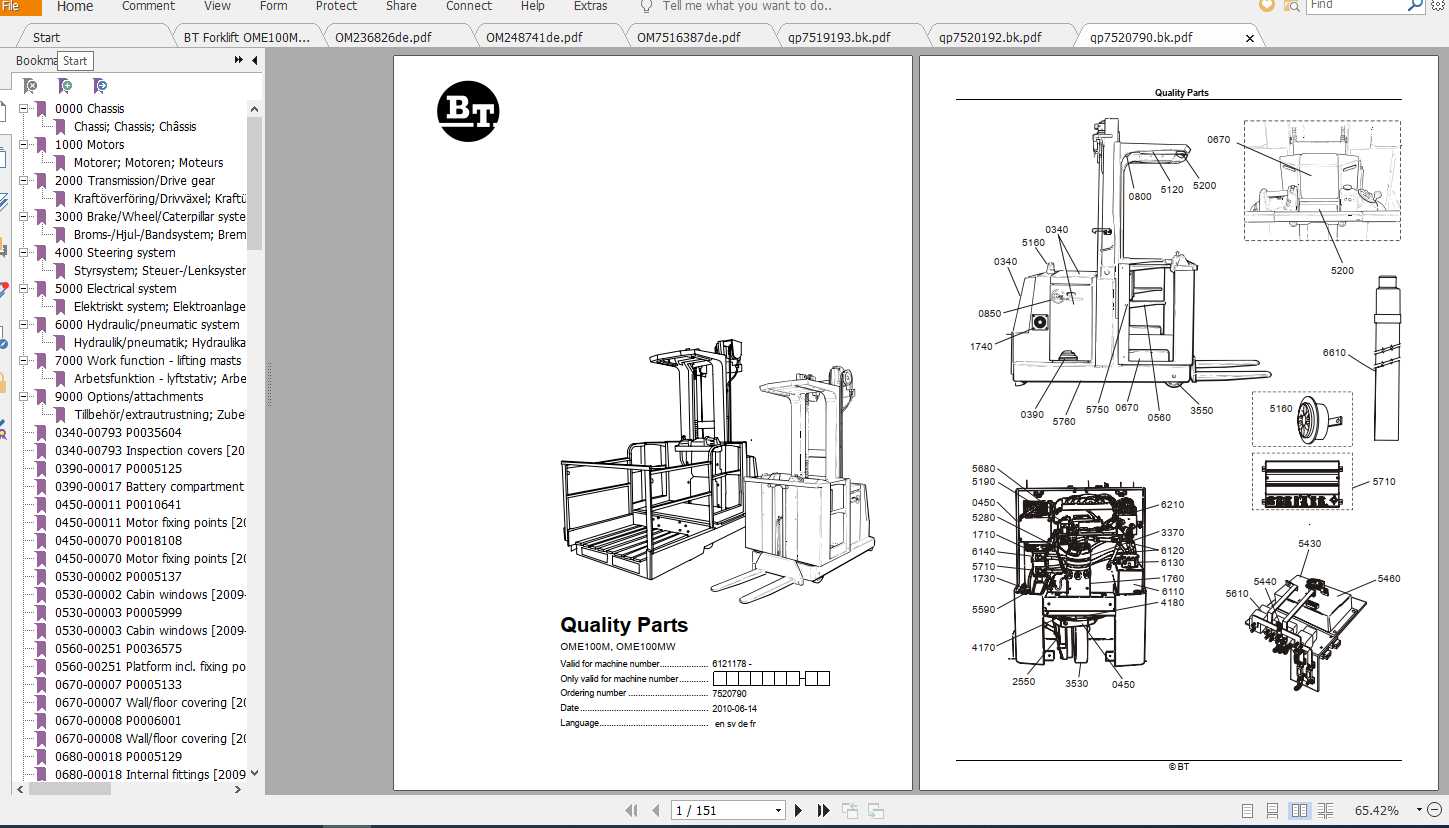Screen dimensions: 1449x828
Task: Switch to continuous facing view mode
Action: pos(1325,810)
